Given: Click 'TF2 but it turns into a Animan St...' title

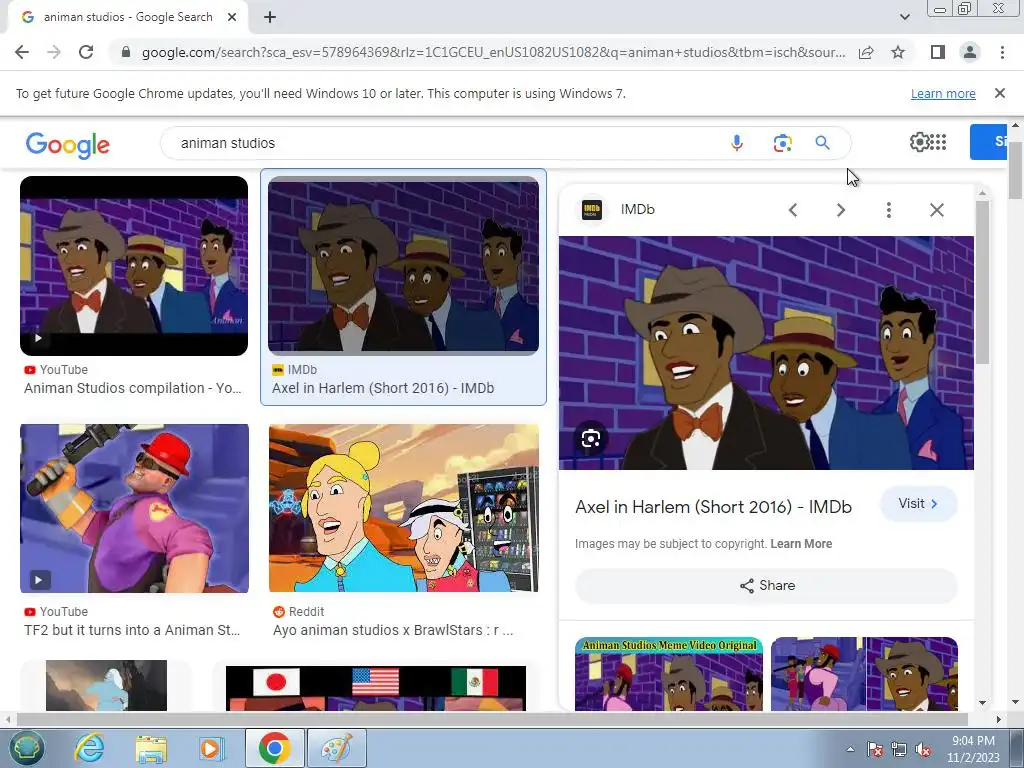Looking at the screenshot, I should coord(132,630).
